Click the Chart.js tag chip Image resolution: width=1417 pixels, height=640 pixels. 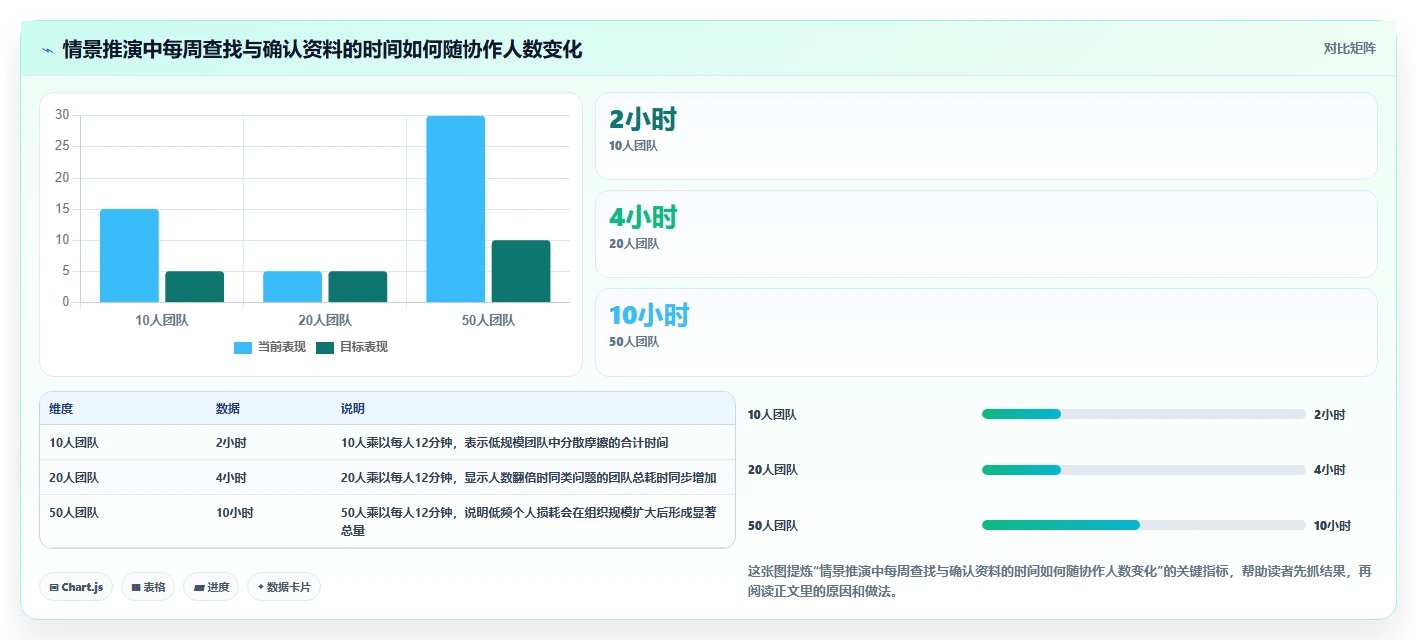point(76,587)
